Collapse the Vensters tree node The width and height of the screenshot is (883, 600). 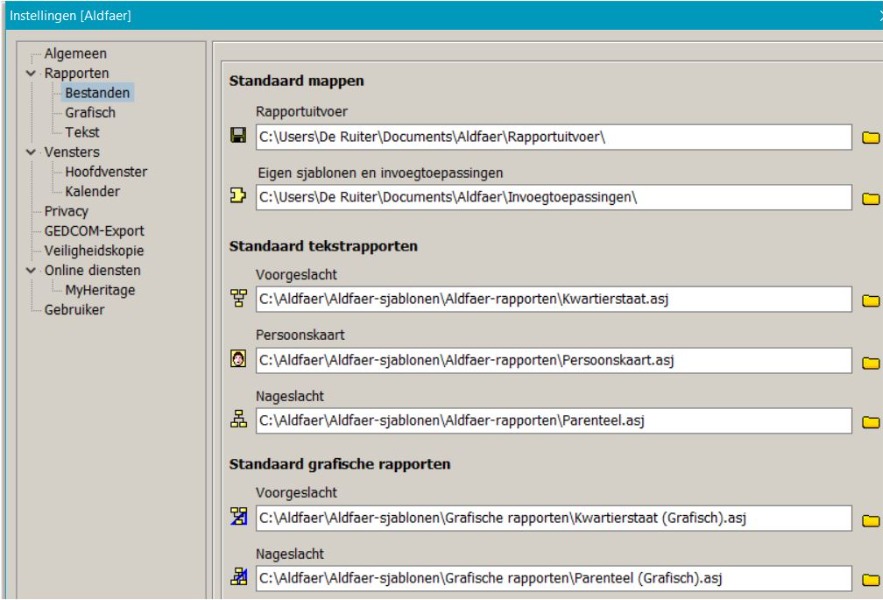click(31, 153)
